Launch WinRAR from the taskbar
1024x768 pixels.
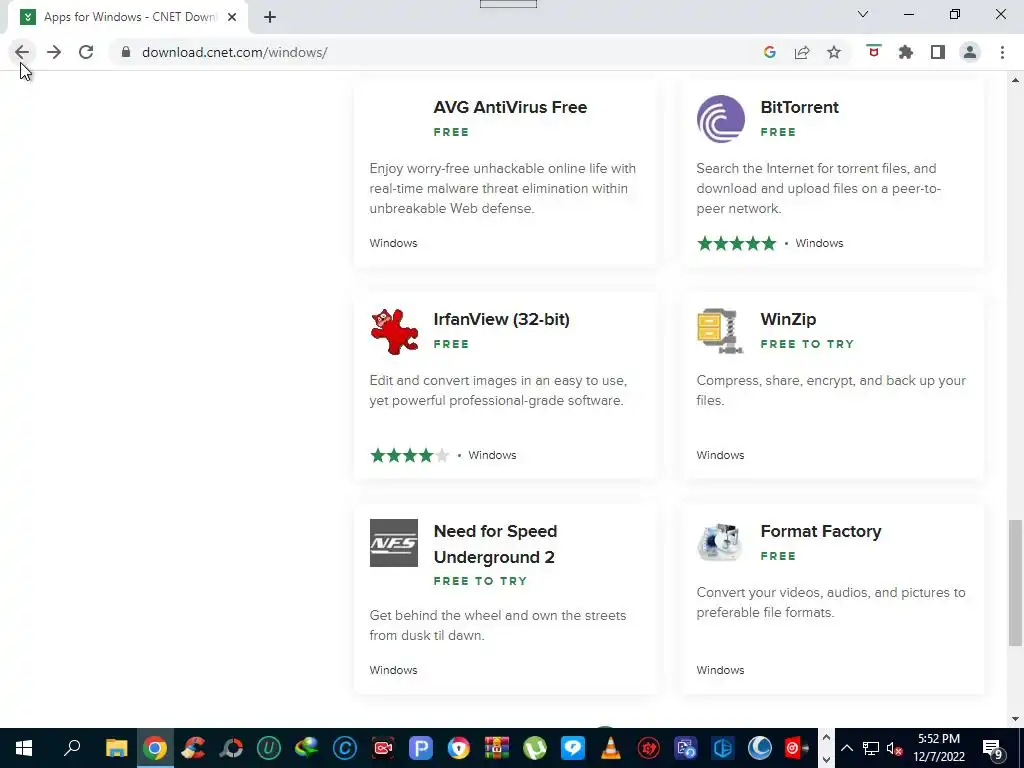[x=497, y=748]
